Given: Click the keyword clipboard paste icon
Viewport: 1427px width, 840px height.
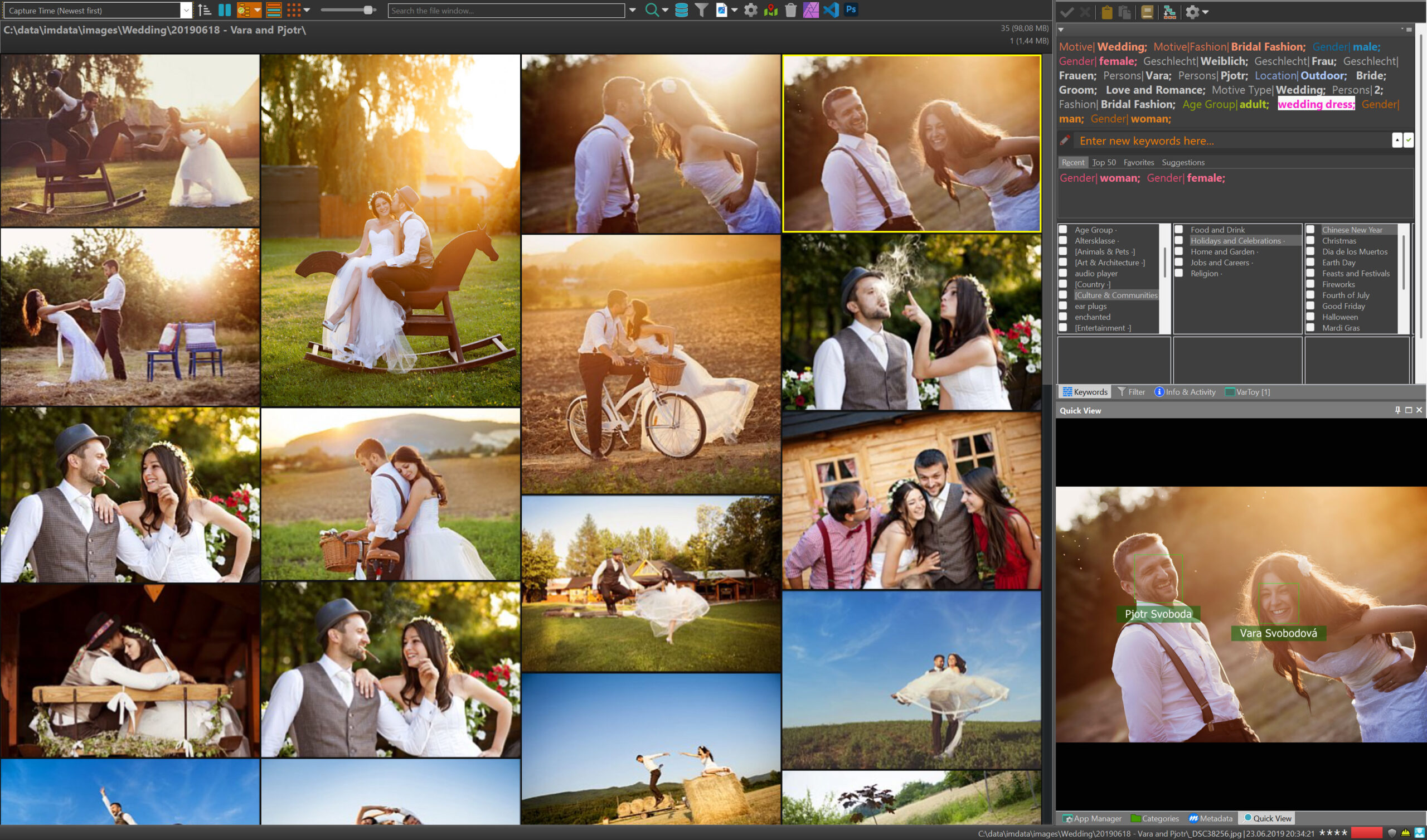Looking at the screenshot, I should click(1106, 12).
